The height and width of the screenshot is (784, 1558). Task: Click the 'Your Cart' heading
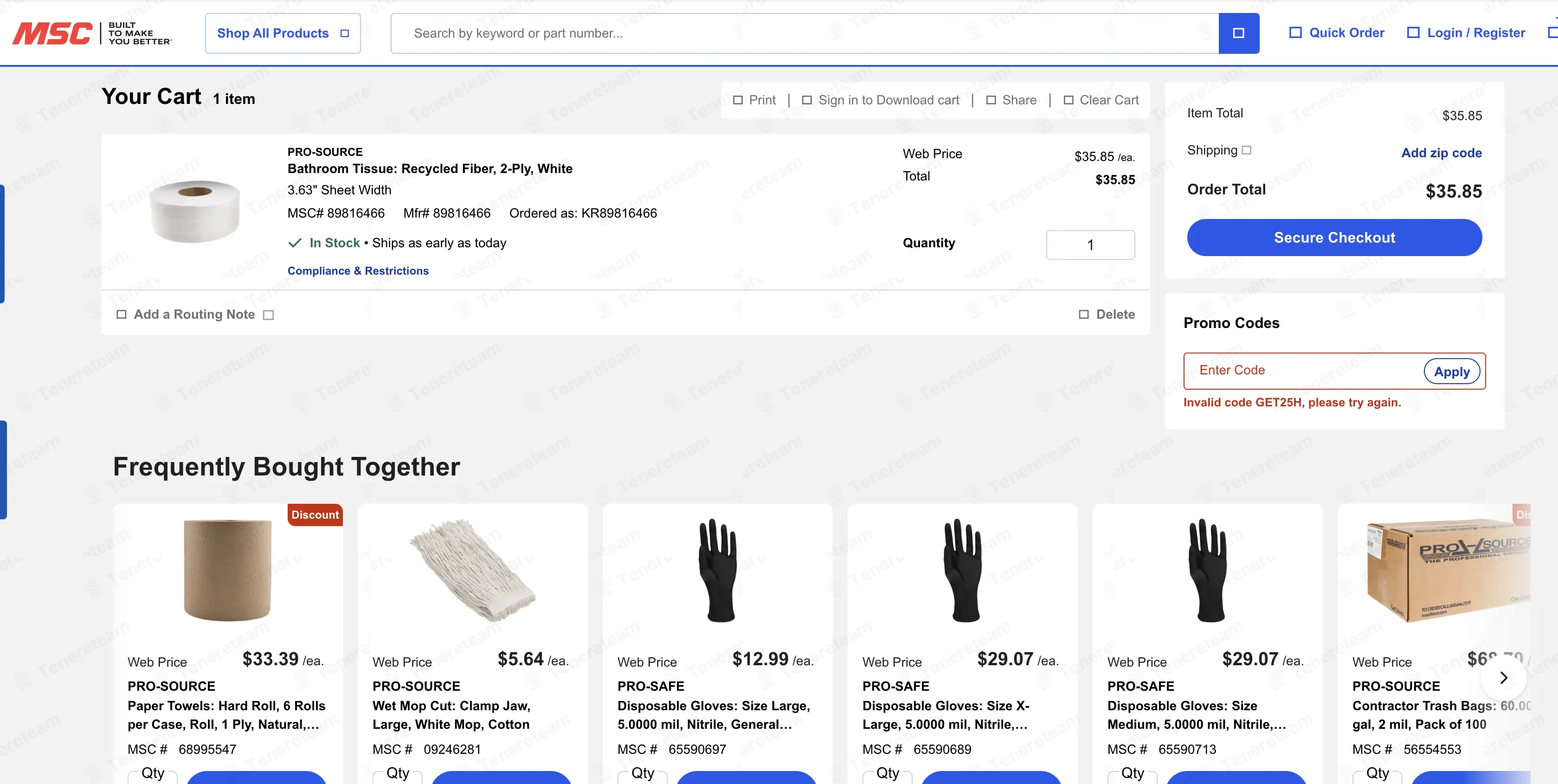click(x=151, y=97)
